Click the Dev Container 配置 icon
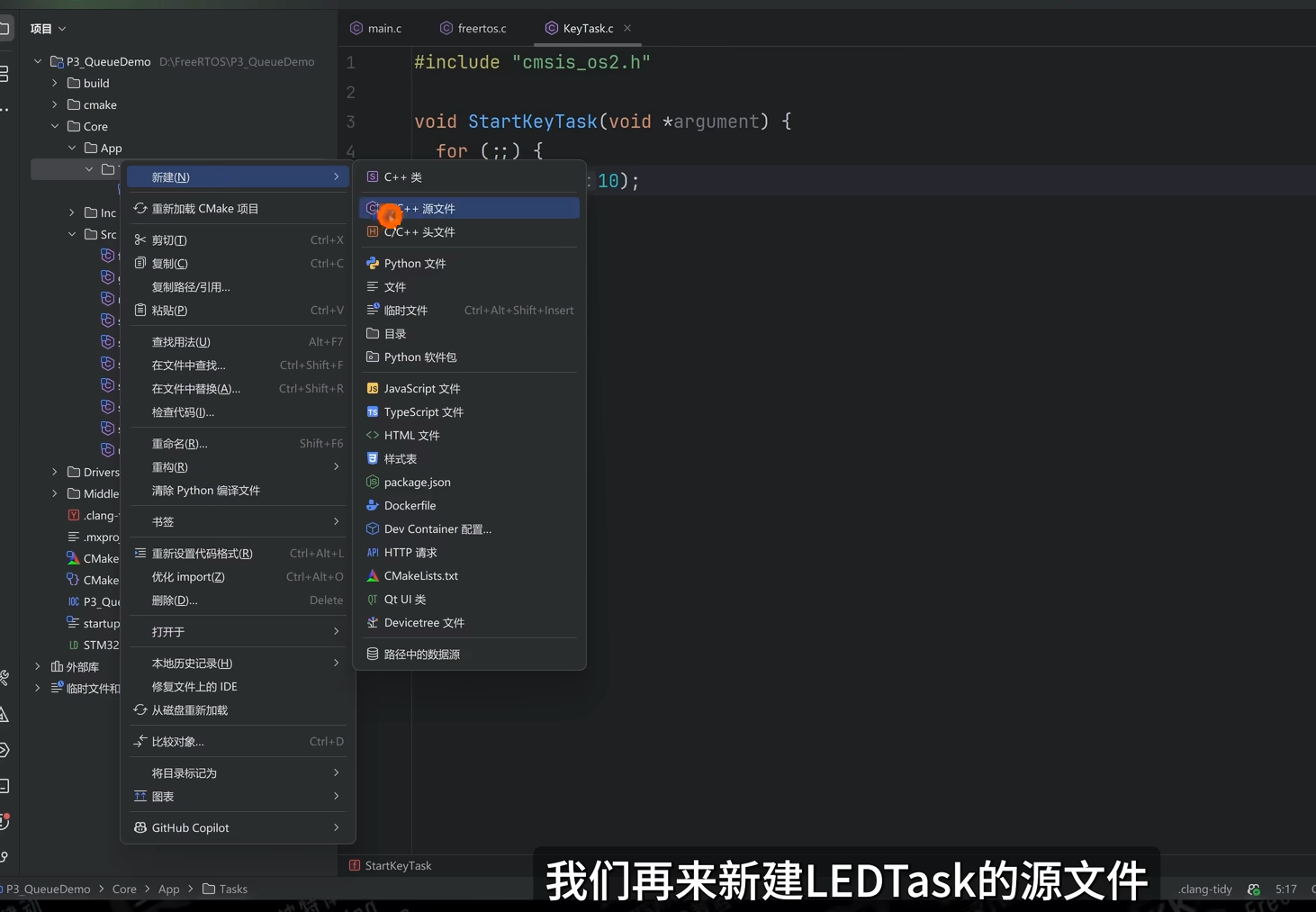Viewport: 1316px width, 912px height. [x=373, y=528]
